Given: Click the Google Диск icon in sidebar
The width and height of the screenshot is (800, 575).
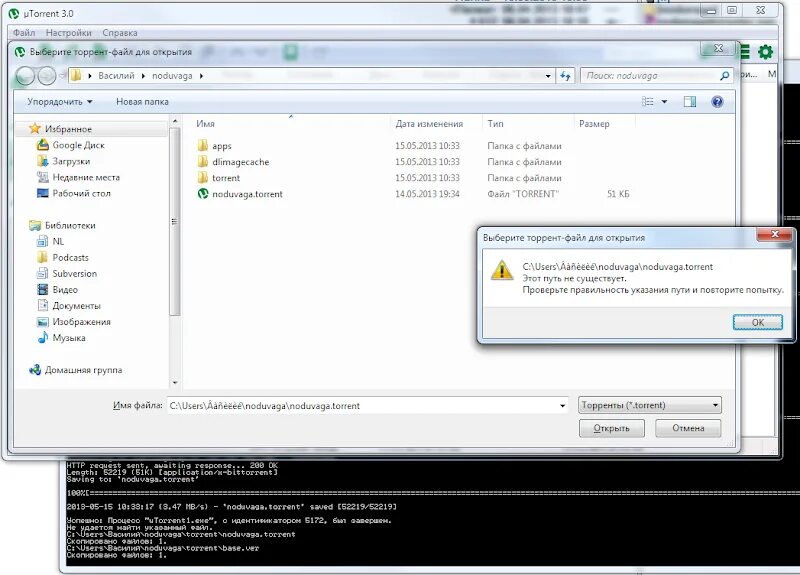Looking at the screenshot, I should 43,145.
